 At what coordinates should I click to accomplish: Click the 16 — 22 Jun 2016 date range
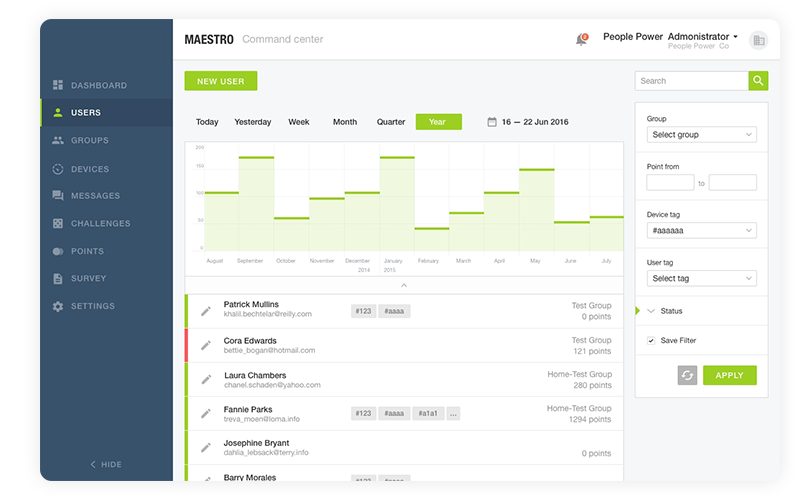pos(535,122)
